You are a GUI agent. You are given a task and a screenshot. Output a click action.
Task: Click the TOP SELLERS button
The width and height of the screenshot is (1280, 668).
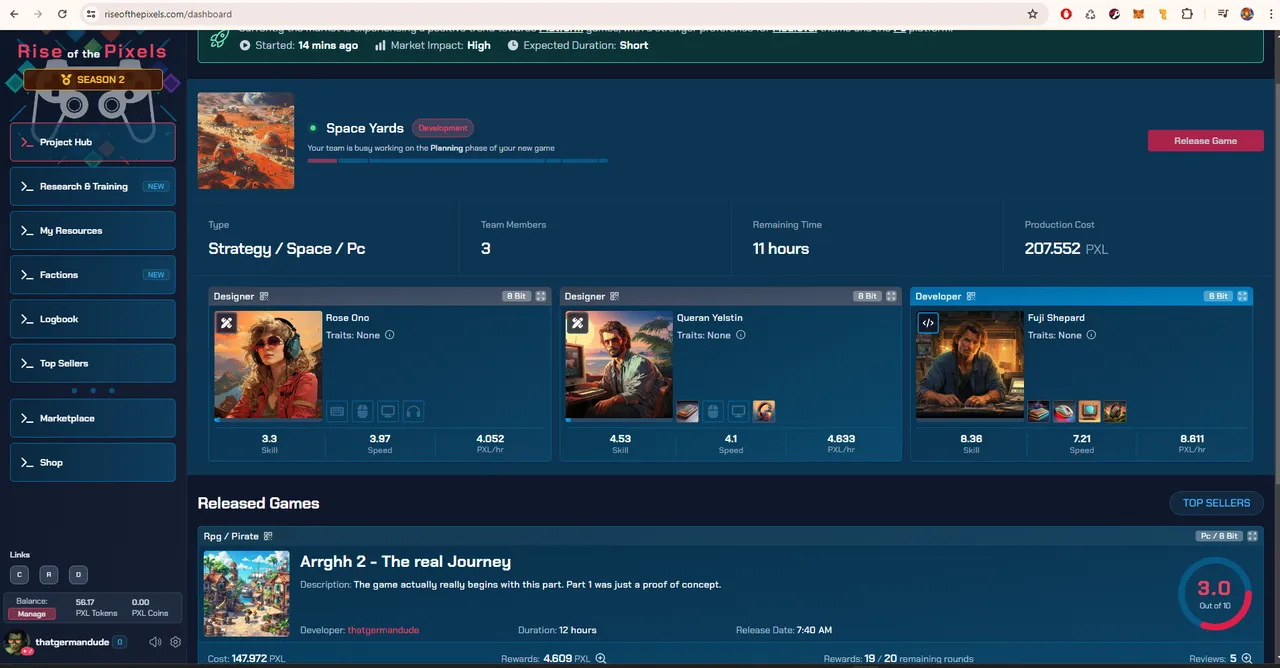[1216, 503]
